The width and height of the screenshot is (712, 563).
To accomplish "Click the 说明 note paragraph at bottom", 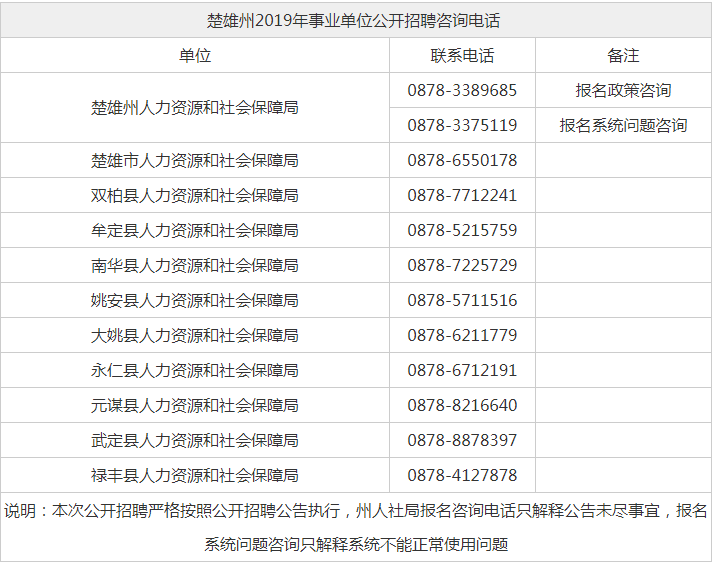I will [x=356, y=527].
